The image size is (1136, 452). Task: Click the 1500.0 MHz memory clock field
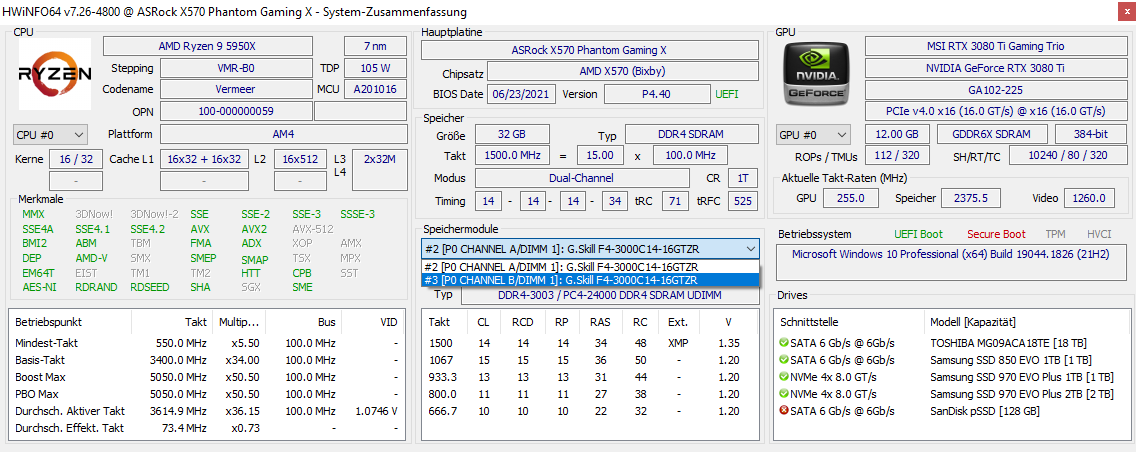click(512, 155)
